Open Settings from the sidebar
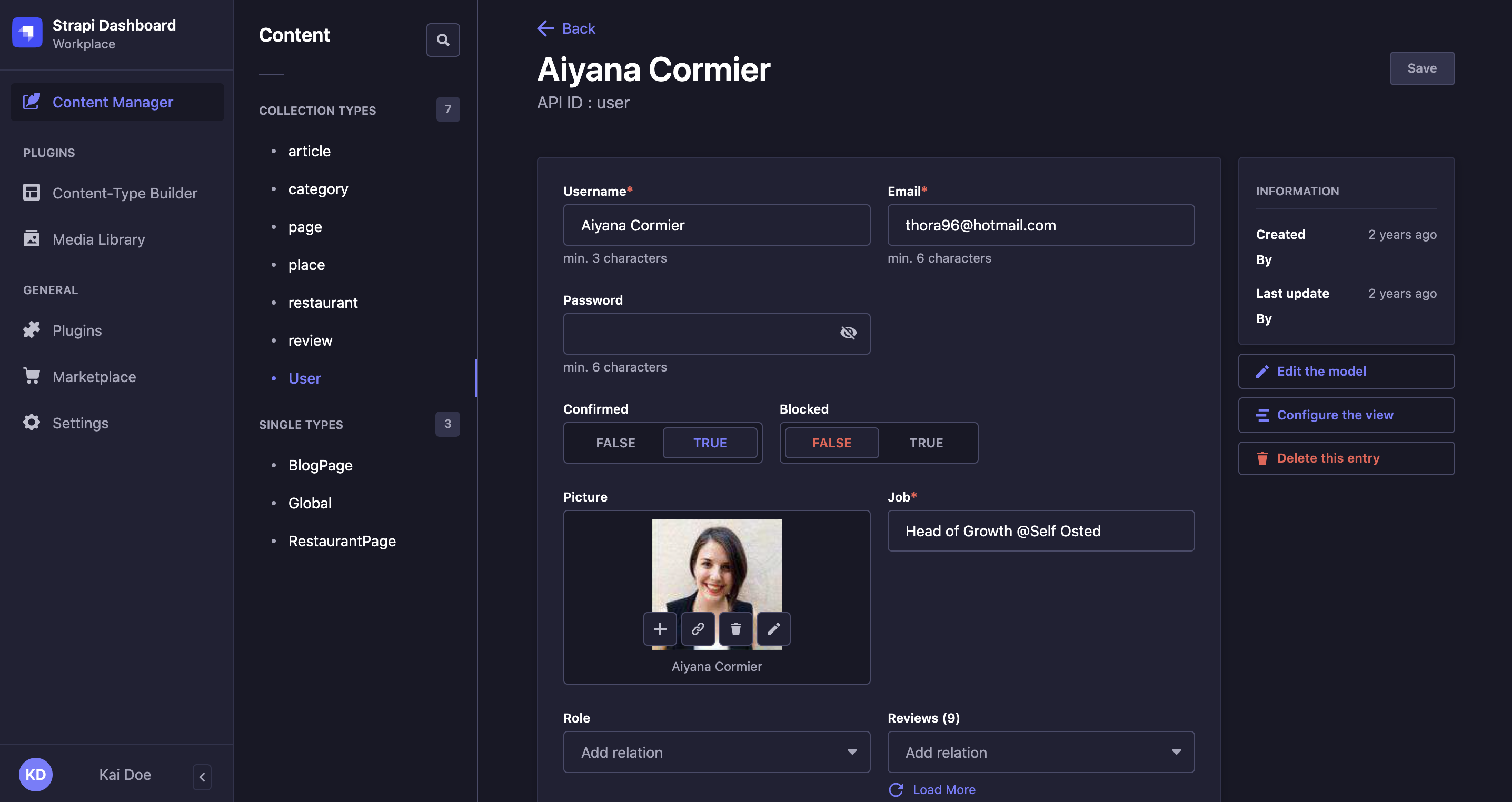The image size is (1512, 802). (81, 423)
